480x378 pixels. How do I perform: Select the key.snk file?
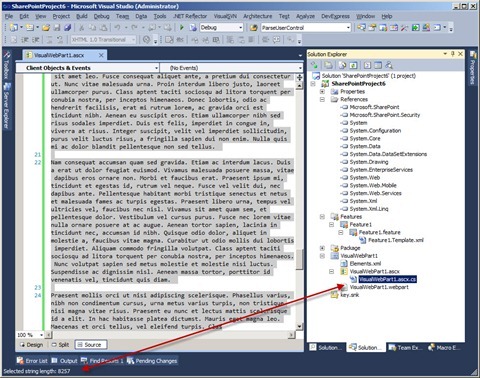point(349,295)
